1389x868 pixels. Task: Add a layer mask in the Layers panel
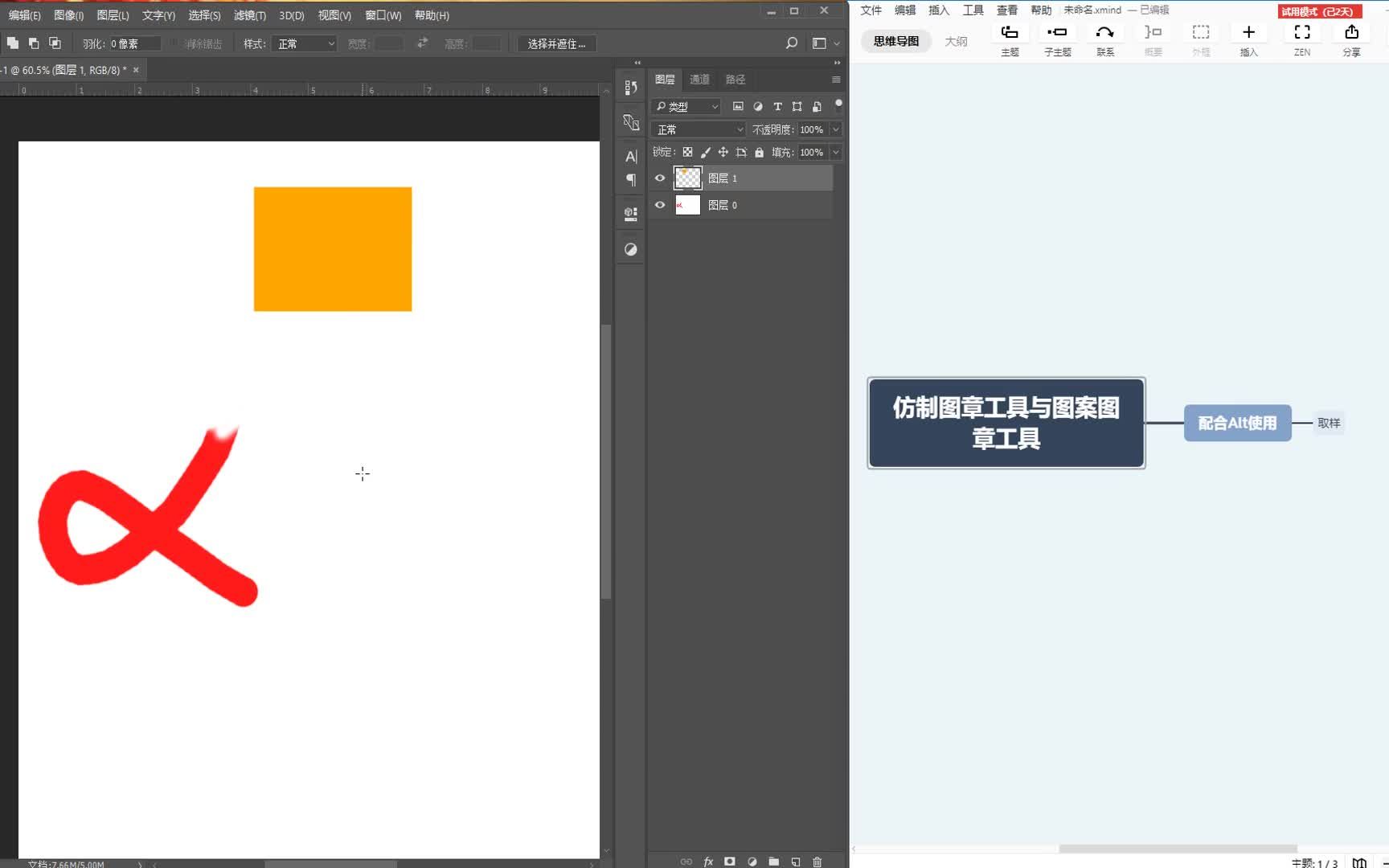click(729, 862)
